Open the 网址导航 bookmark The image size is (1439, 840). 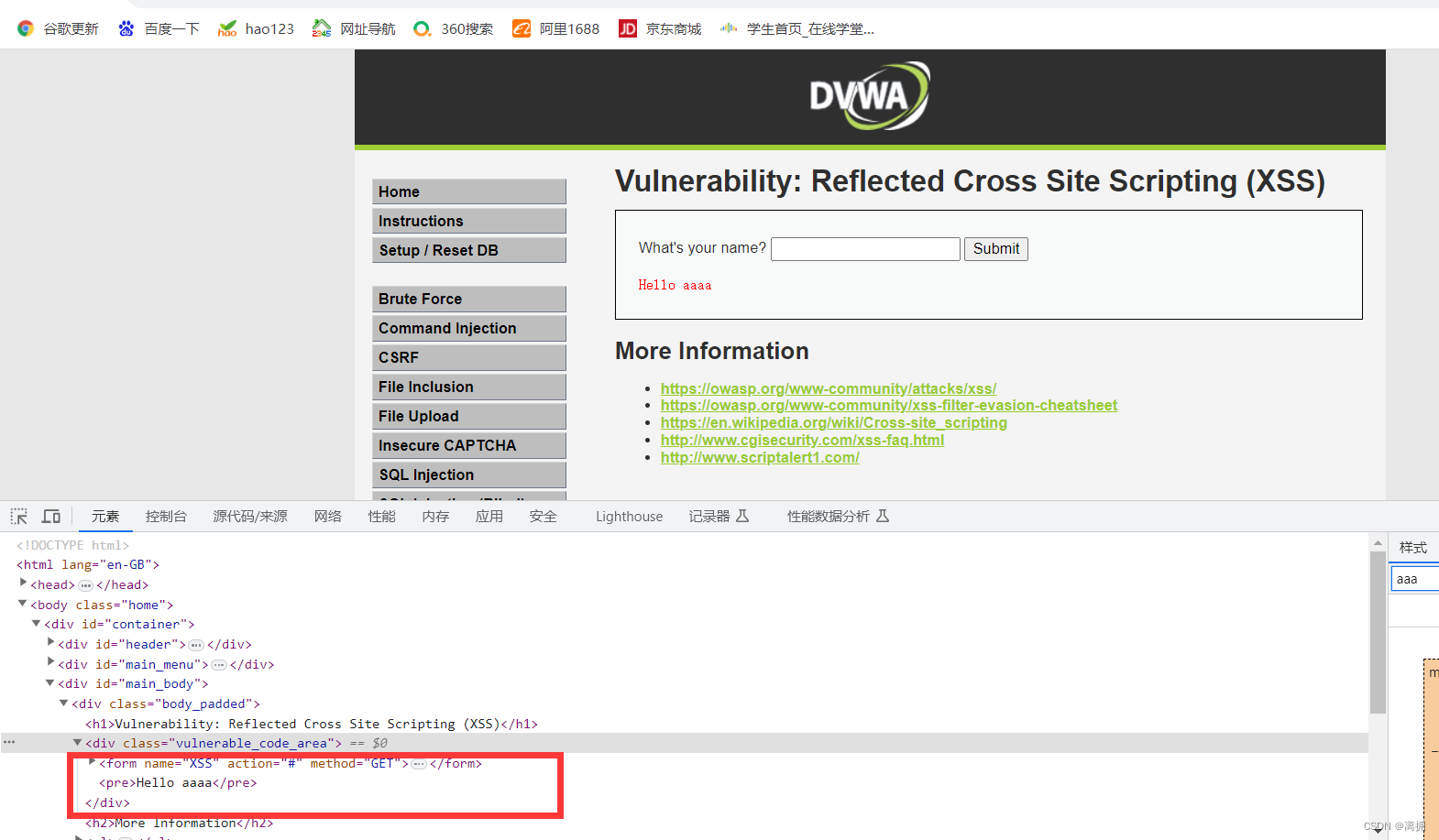pyautogui.click(x=354, y=28)
